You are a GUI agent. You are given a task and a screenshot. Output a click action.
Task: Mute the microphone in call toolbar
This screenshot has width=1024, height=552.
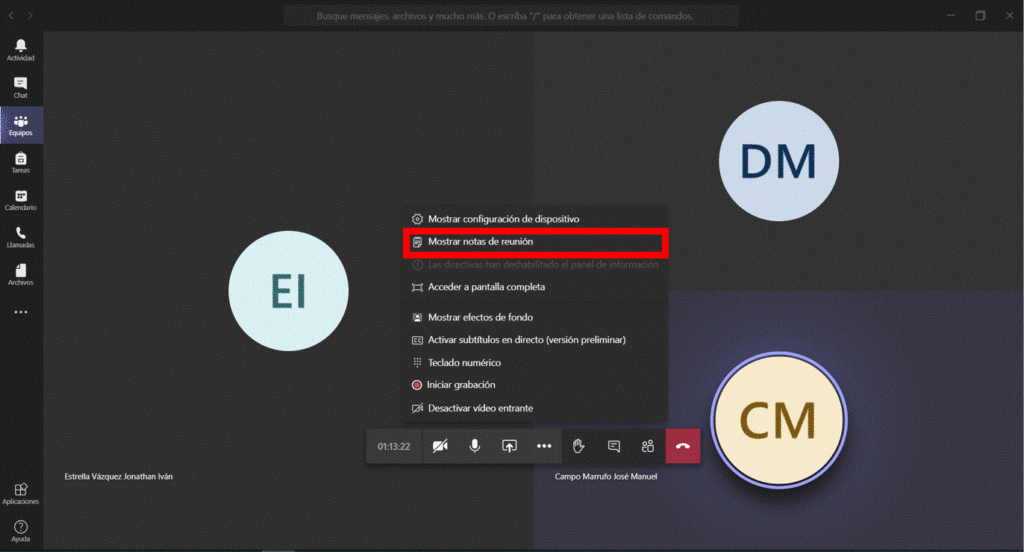(x=475, y=446)
